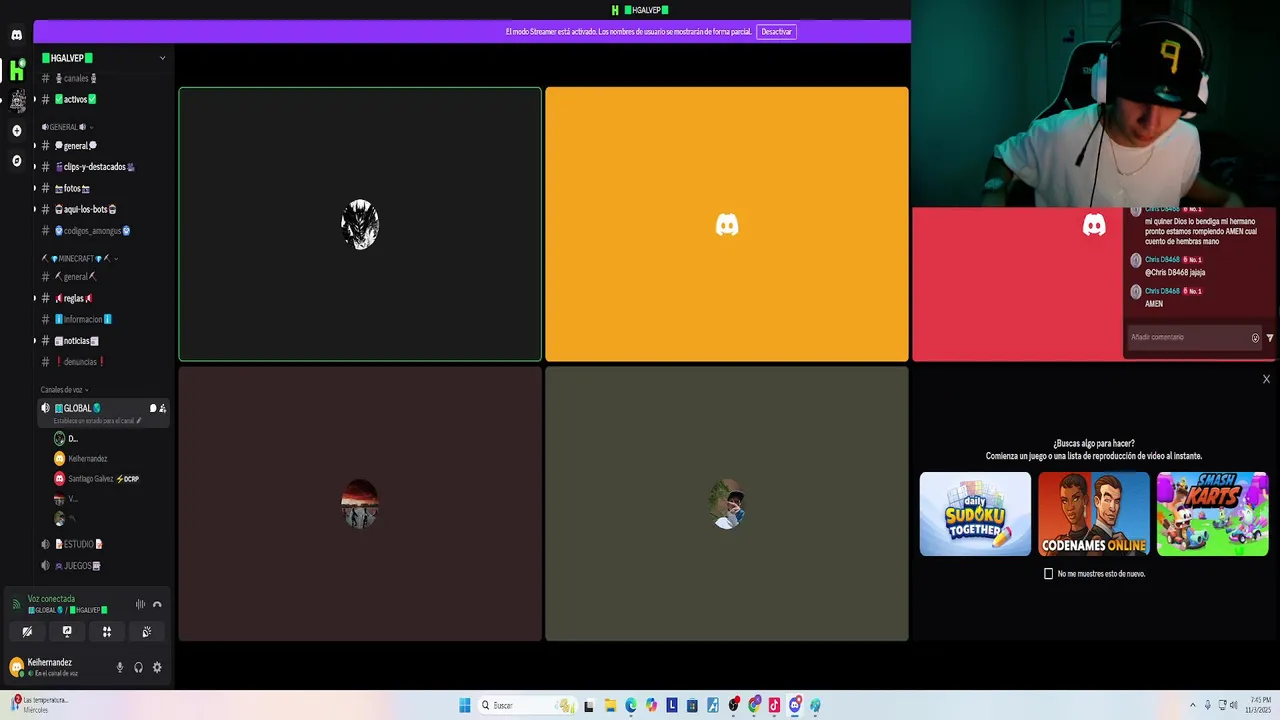The image size is (1280, 720).
Task: Open the taskbar clock and date
Action: click(1258, 705)
